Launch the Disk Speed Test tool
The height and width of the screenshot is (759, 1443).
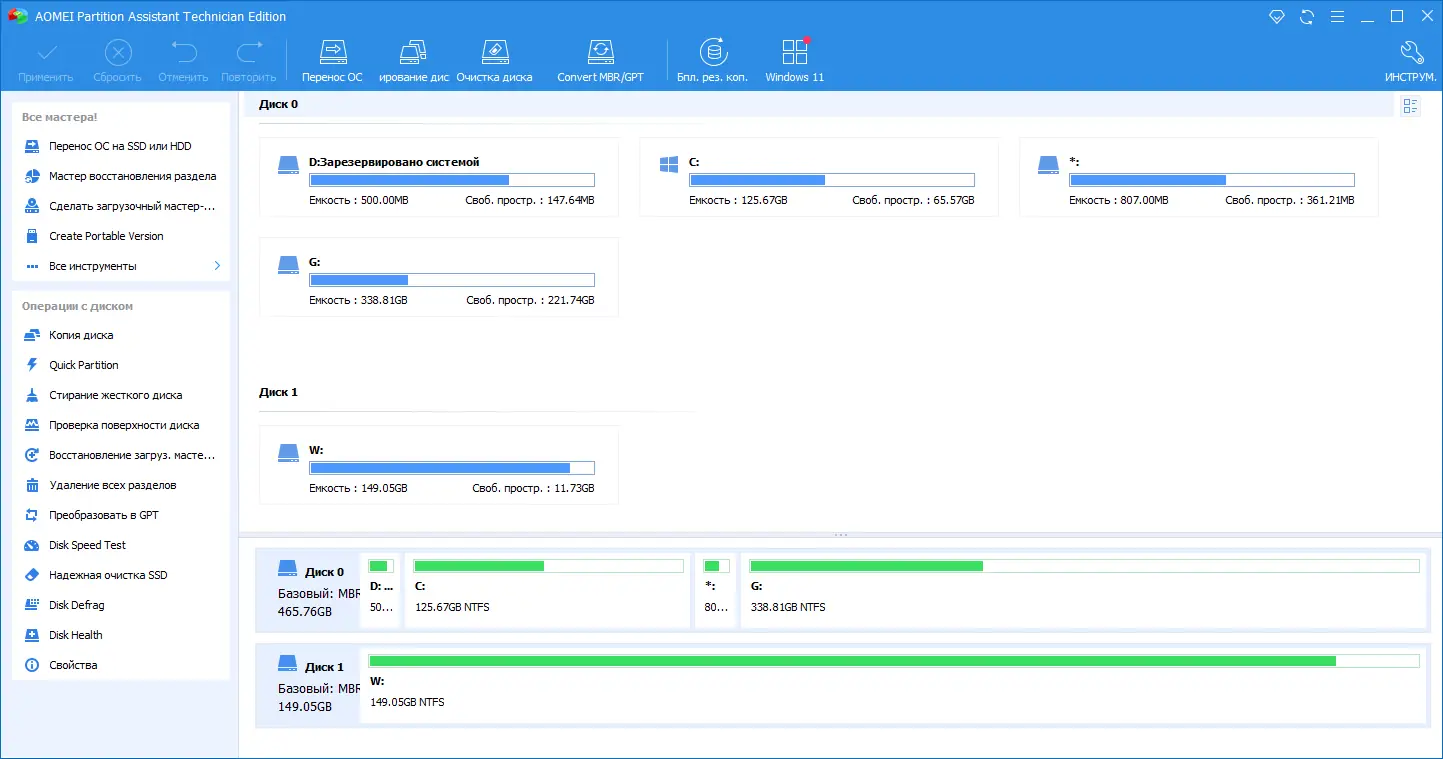88,545
